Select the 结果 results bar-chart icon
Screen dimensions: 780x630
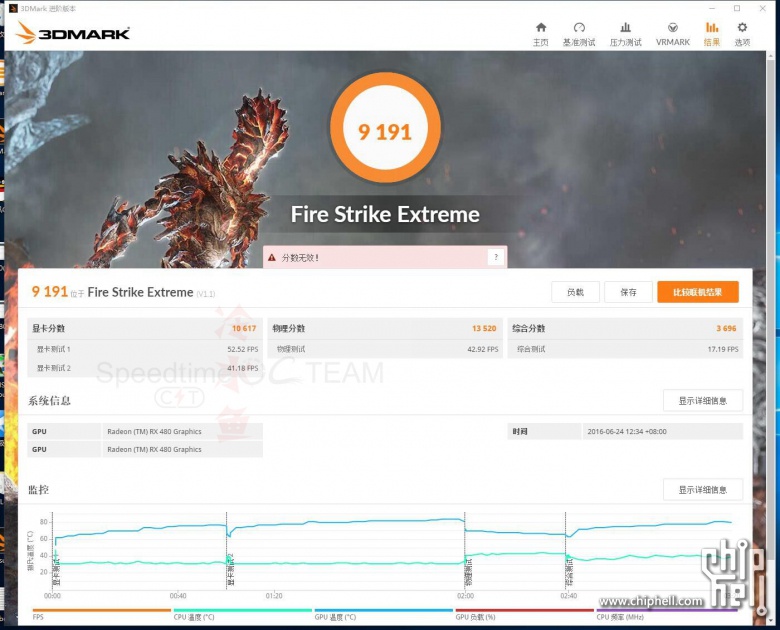(x=712, y=33)
